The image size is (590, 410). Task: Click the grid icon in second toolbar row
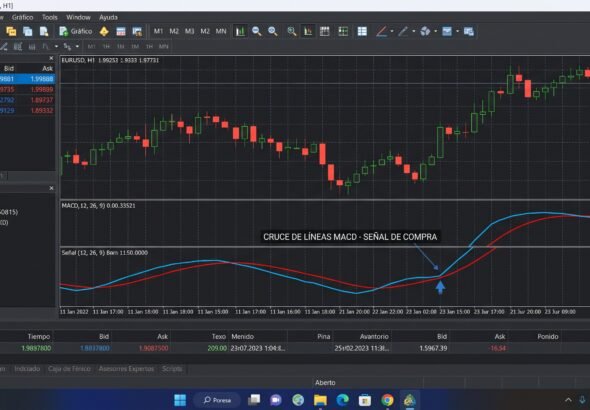coord(18,46)
